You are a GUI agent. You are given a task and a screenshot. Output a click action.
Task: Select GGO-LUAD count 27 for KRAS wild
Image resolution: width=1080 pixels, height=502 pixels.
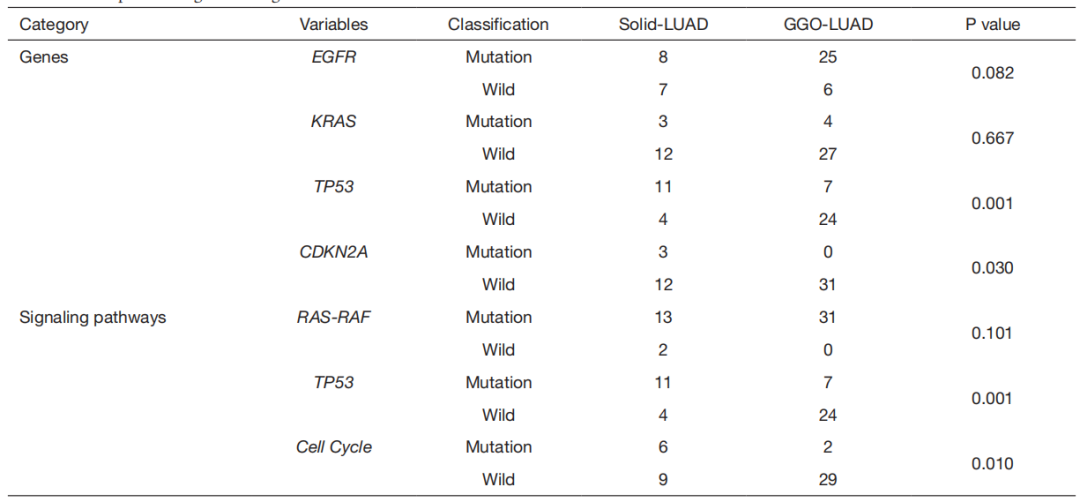[x=827, y=154]
